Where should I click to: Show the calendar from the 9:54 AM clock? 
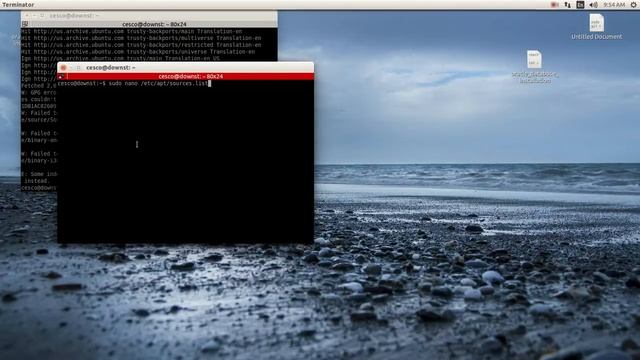pos(614,5)
